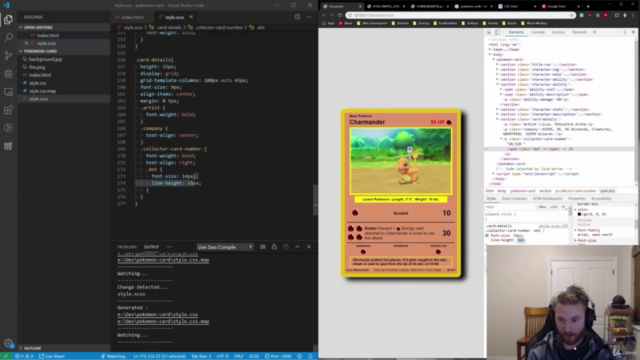Switch to the PROBLEMS panel tab
This screenshot has height=360, width=640.
tap(127, 247)
